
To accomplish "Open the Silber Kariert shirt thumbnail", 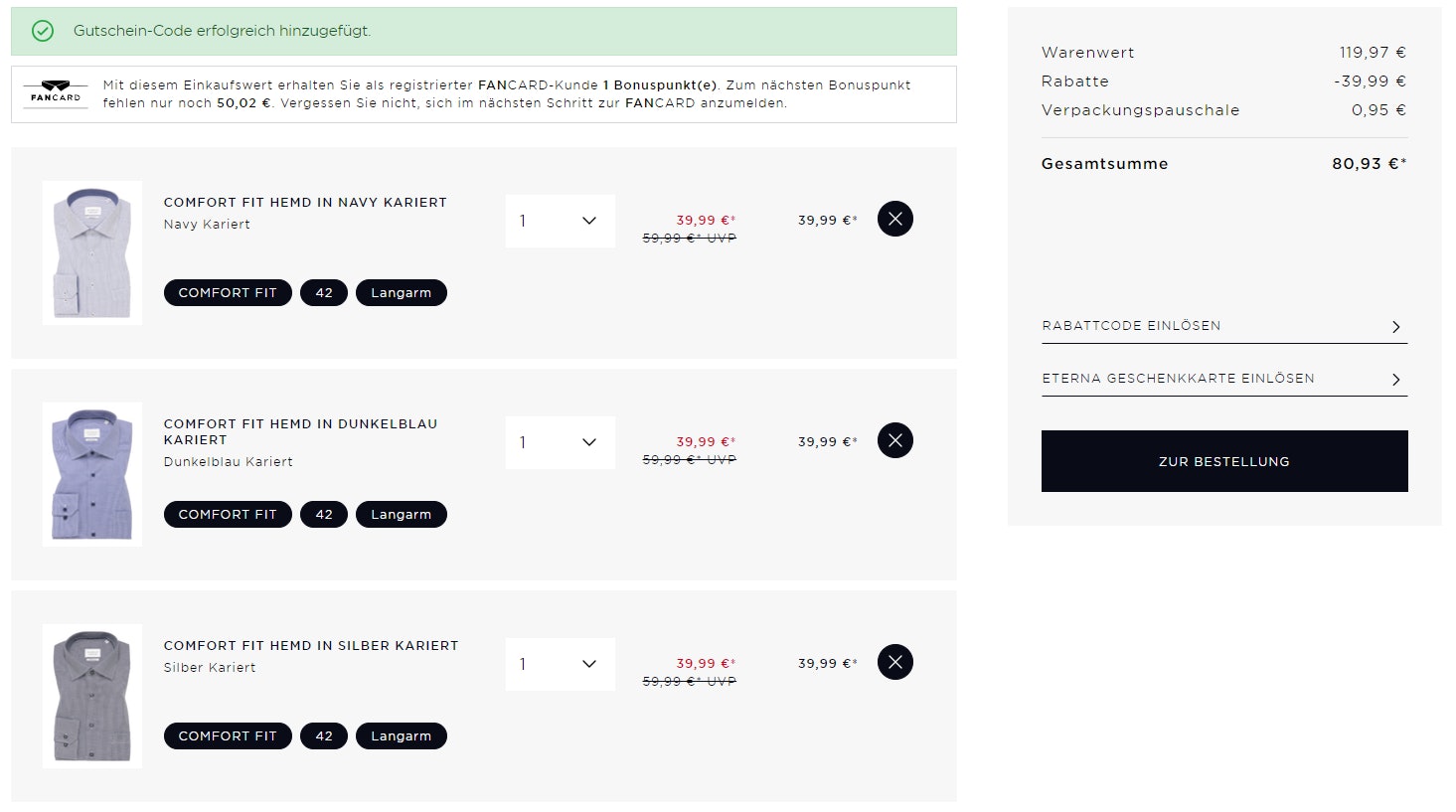I will 92,696.
